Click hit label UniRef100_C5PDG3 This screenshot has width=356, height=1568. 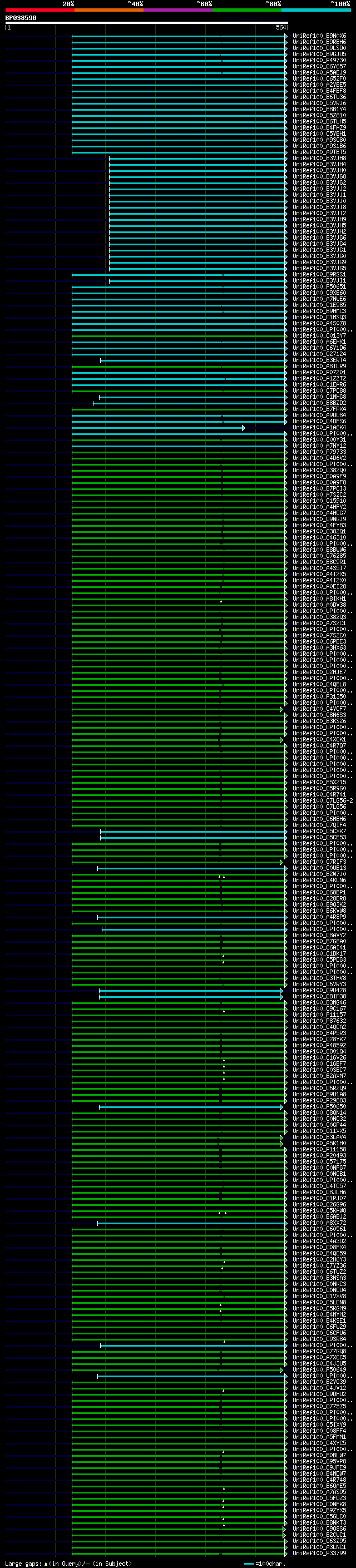click(x=319, y=960)
